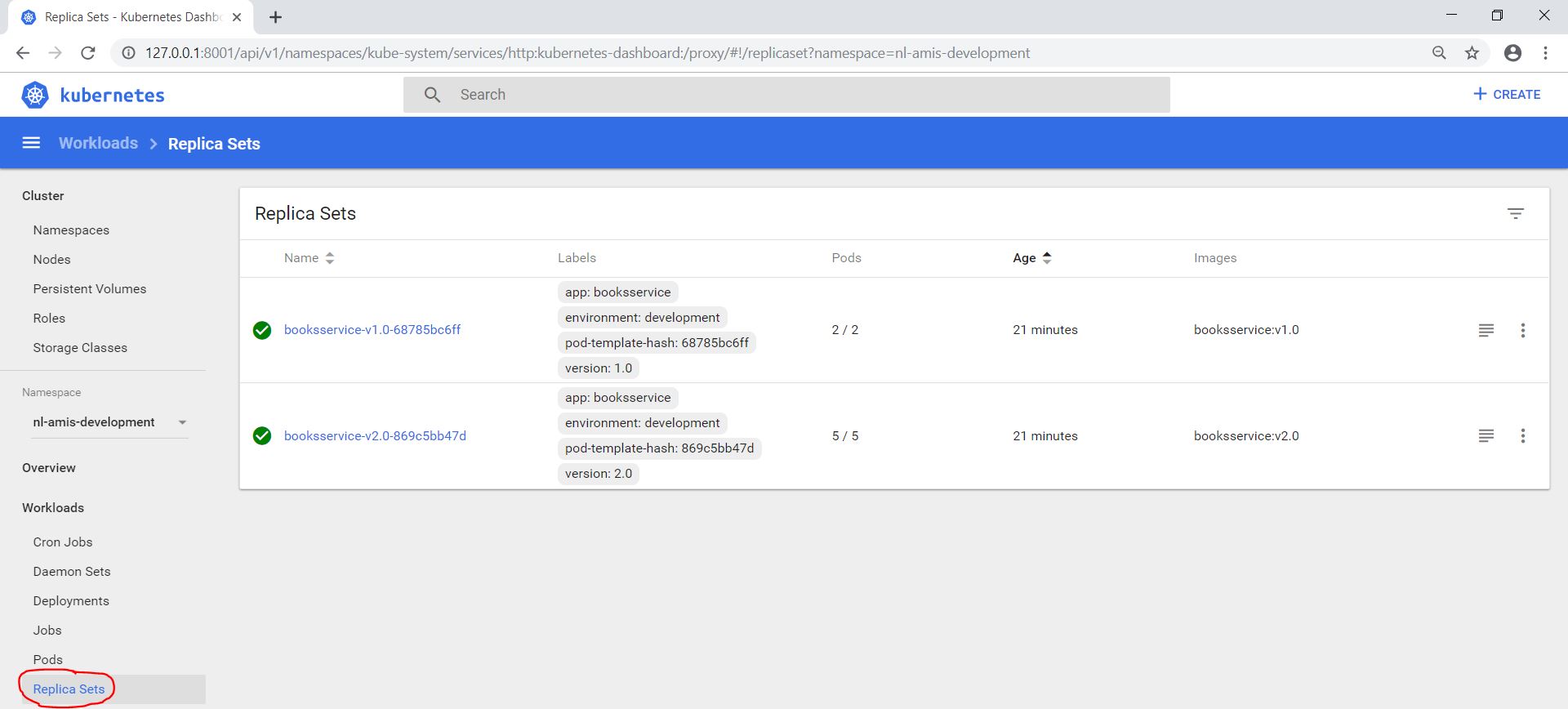
Task: Click the Kubernetes logo icon
Action: pos(35,95)
